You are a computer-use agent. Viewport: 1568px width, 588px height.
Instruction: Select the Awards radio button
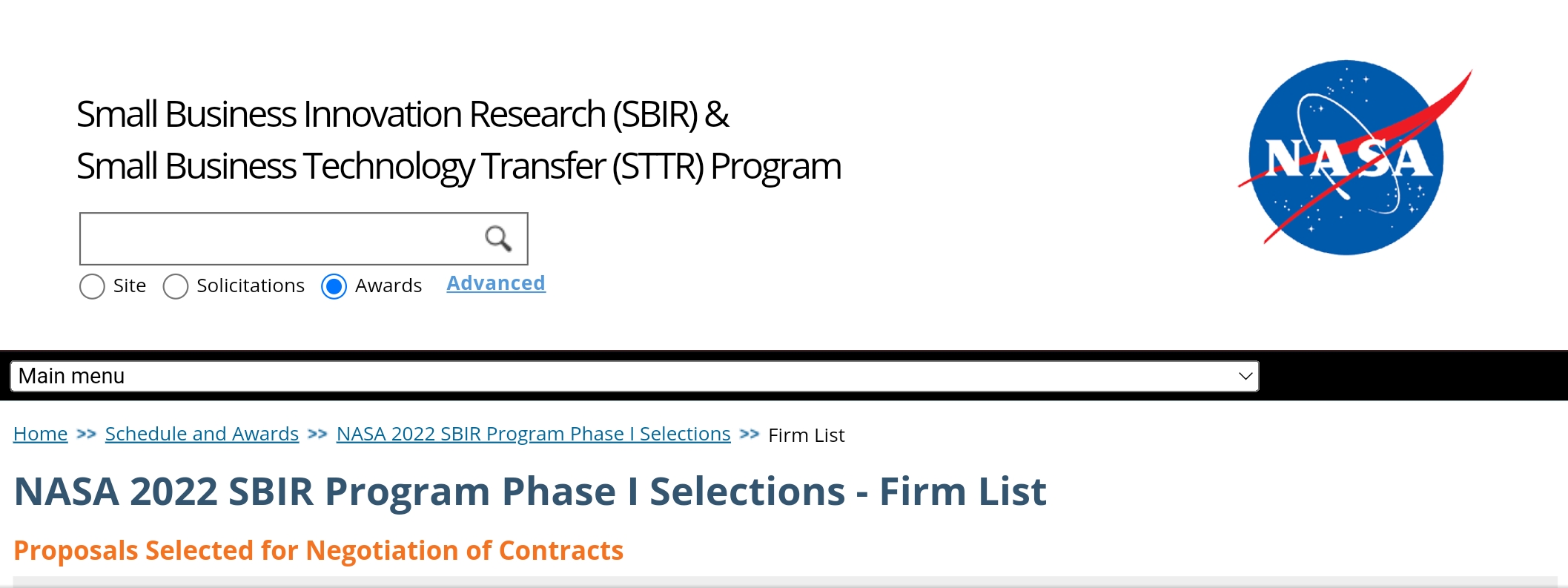click(x=334, y=286)
